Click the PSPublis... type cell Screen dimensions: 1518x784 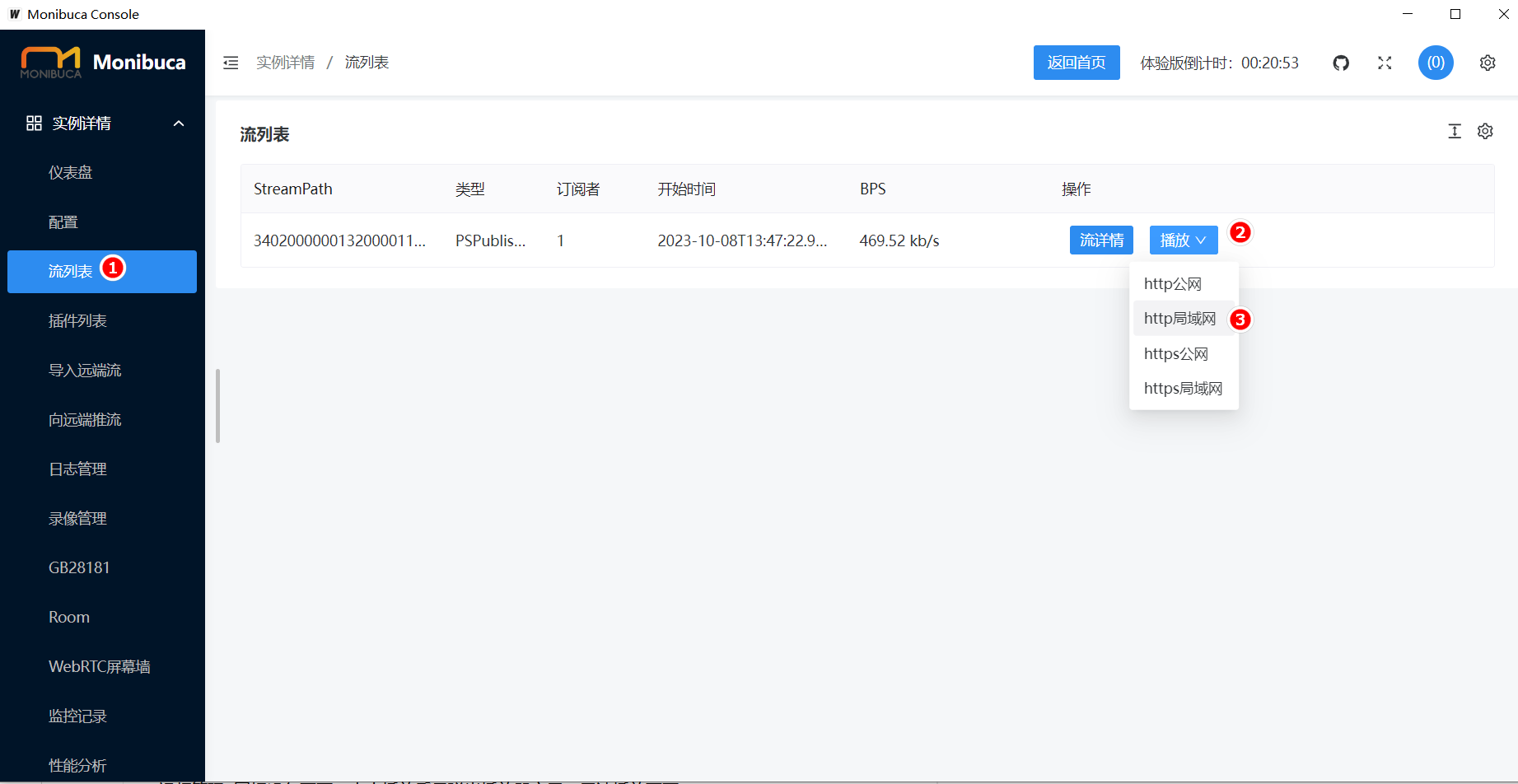[490, 240]
